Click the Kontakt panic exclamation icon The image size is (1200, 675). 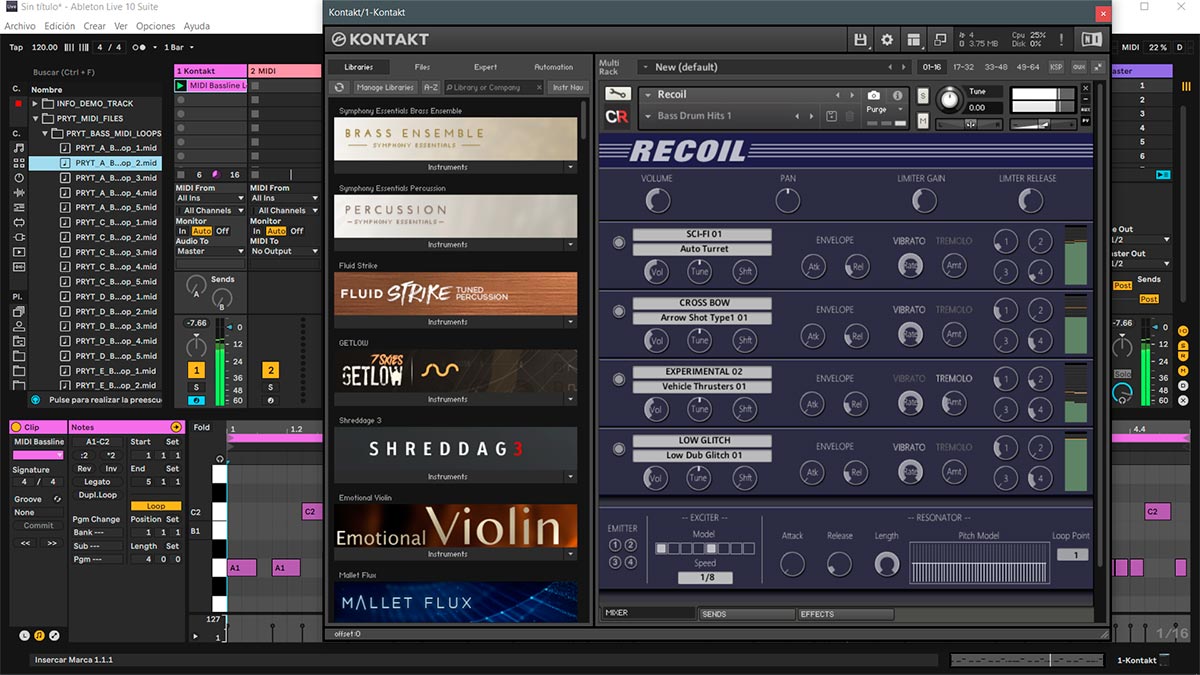(x=1061, y=40)
